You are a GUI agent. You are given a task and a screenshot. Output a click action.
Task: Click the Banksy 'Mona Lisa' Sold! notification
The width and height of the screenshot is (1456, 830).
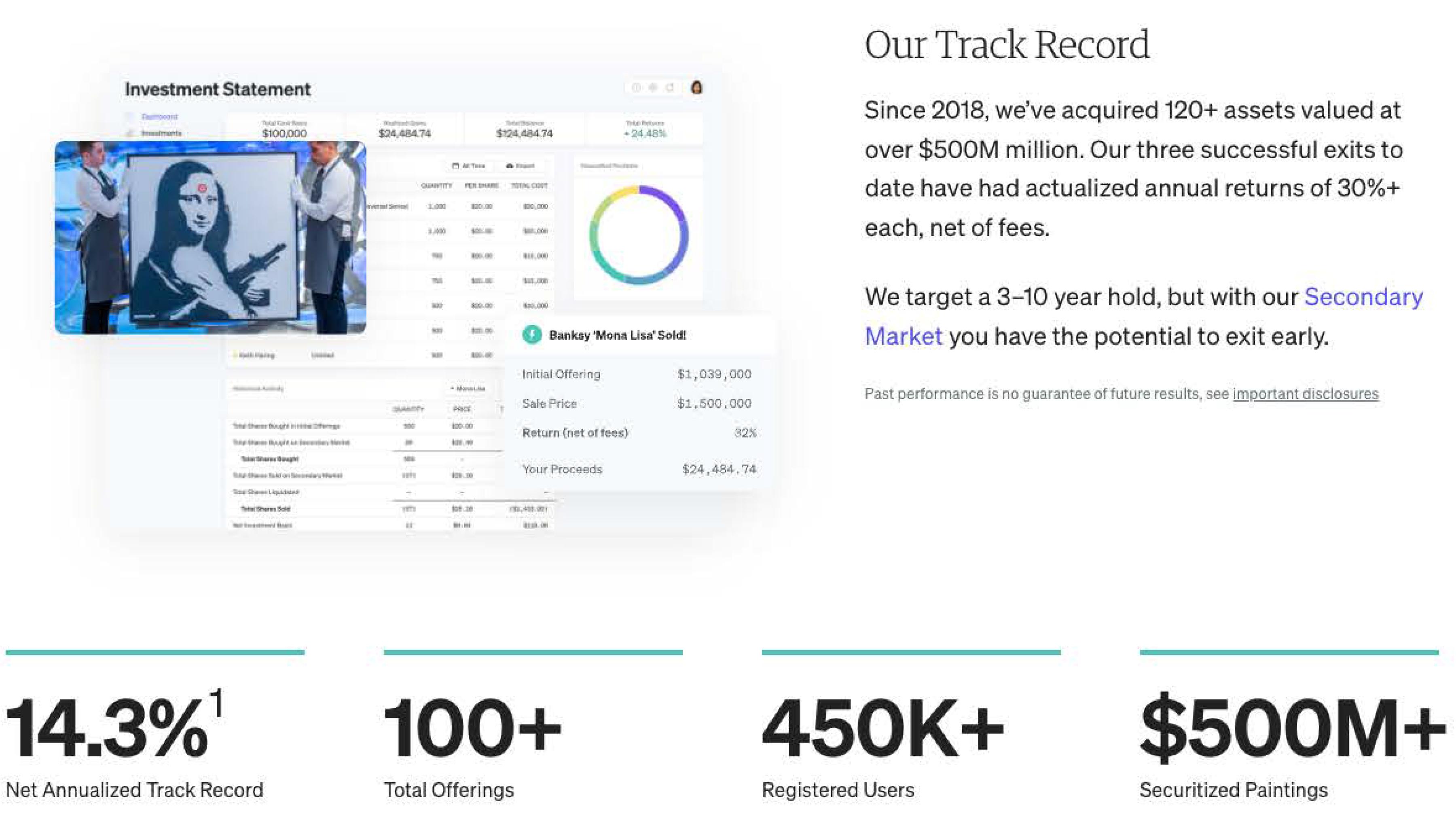pos(617,335)
